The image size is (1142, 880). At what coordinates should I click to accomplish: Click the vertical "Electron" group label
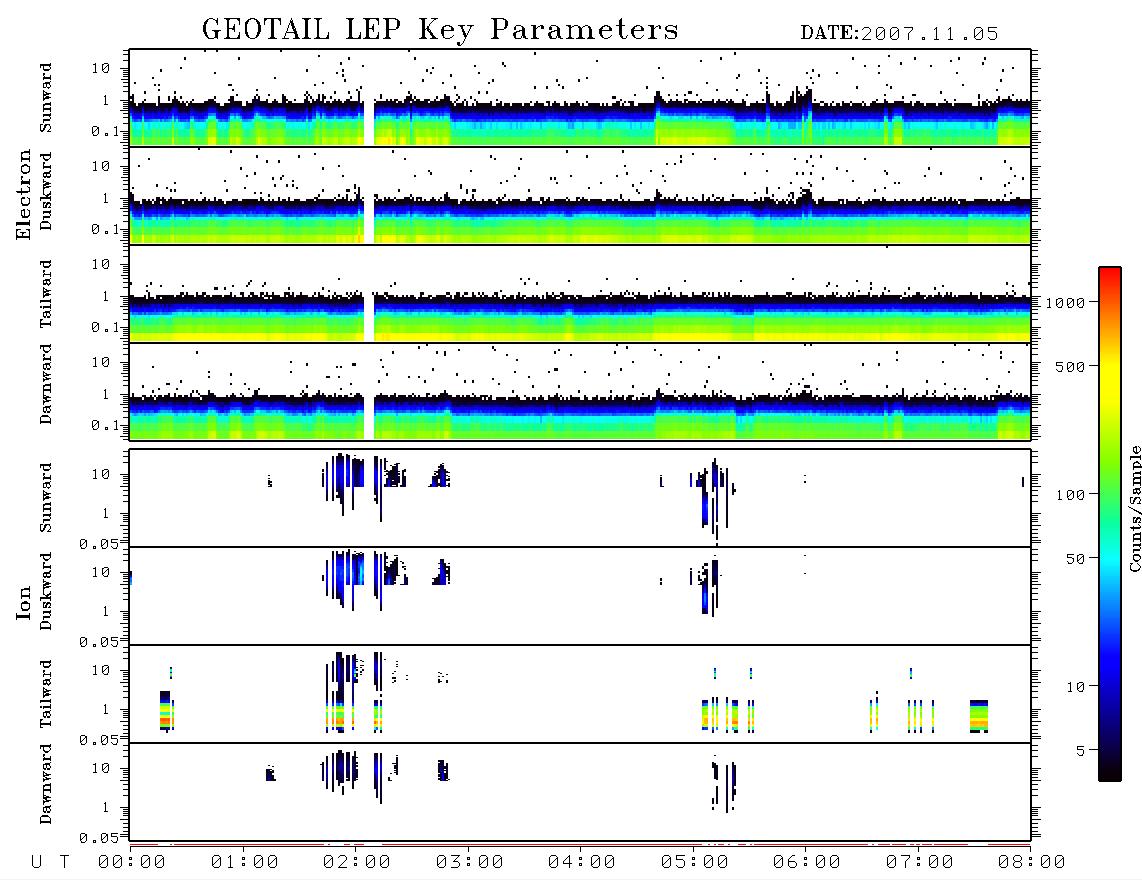[24, 194]
